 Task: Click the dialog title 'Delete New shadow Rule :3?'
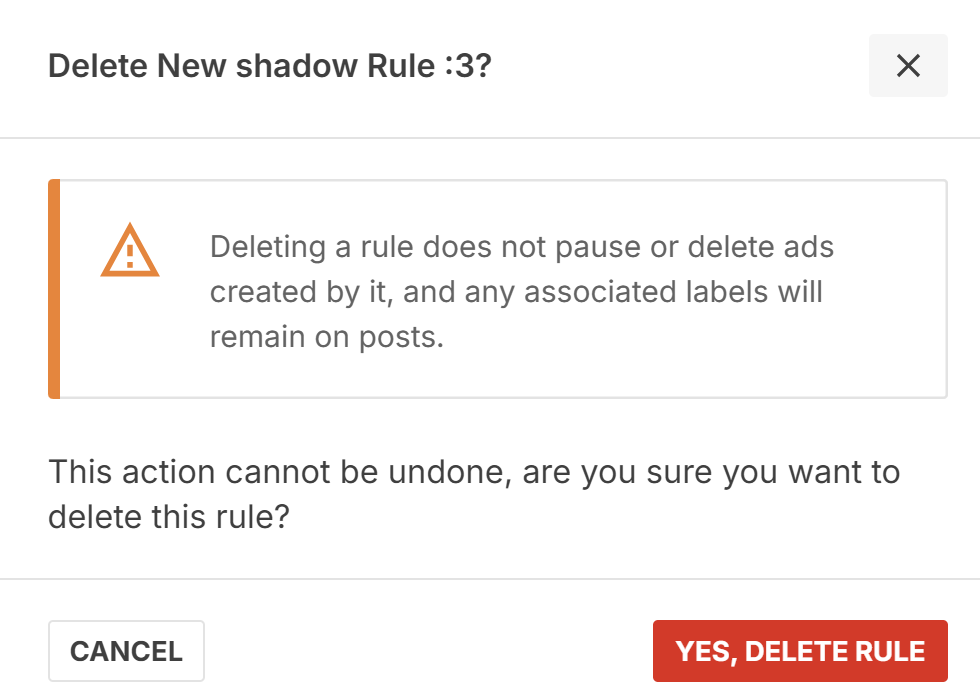(x=270, y=66)
